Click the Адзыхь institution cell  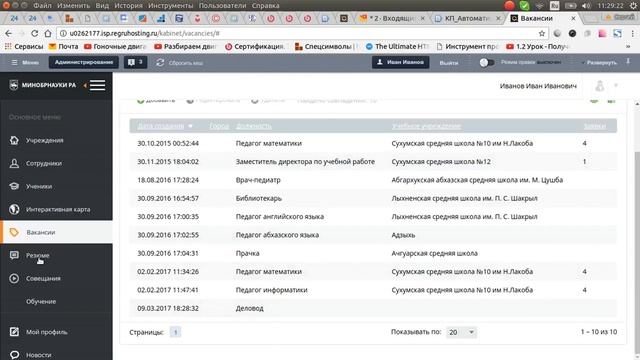tap(403, 235)
